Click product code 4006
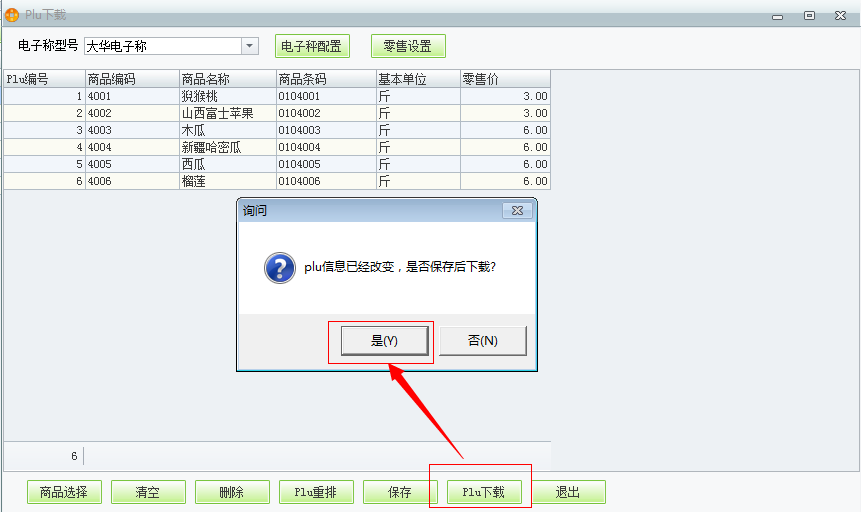 132,181
